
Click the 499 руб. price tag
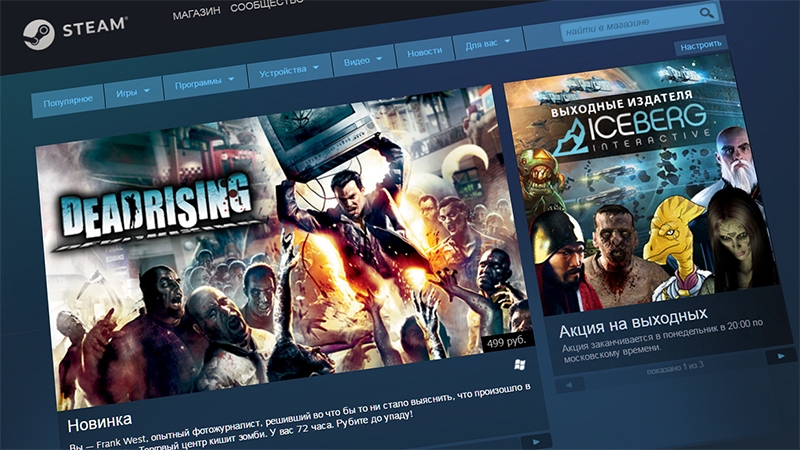pos(507,341)
